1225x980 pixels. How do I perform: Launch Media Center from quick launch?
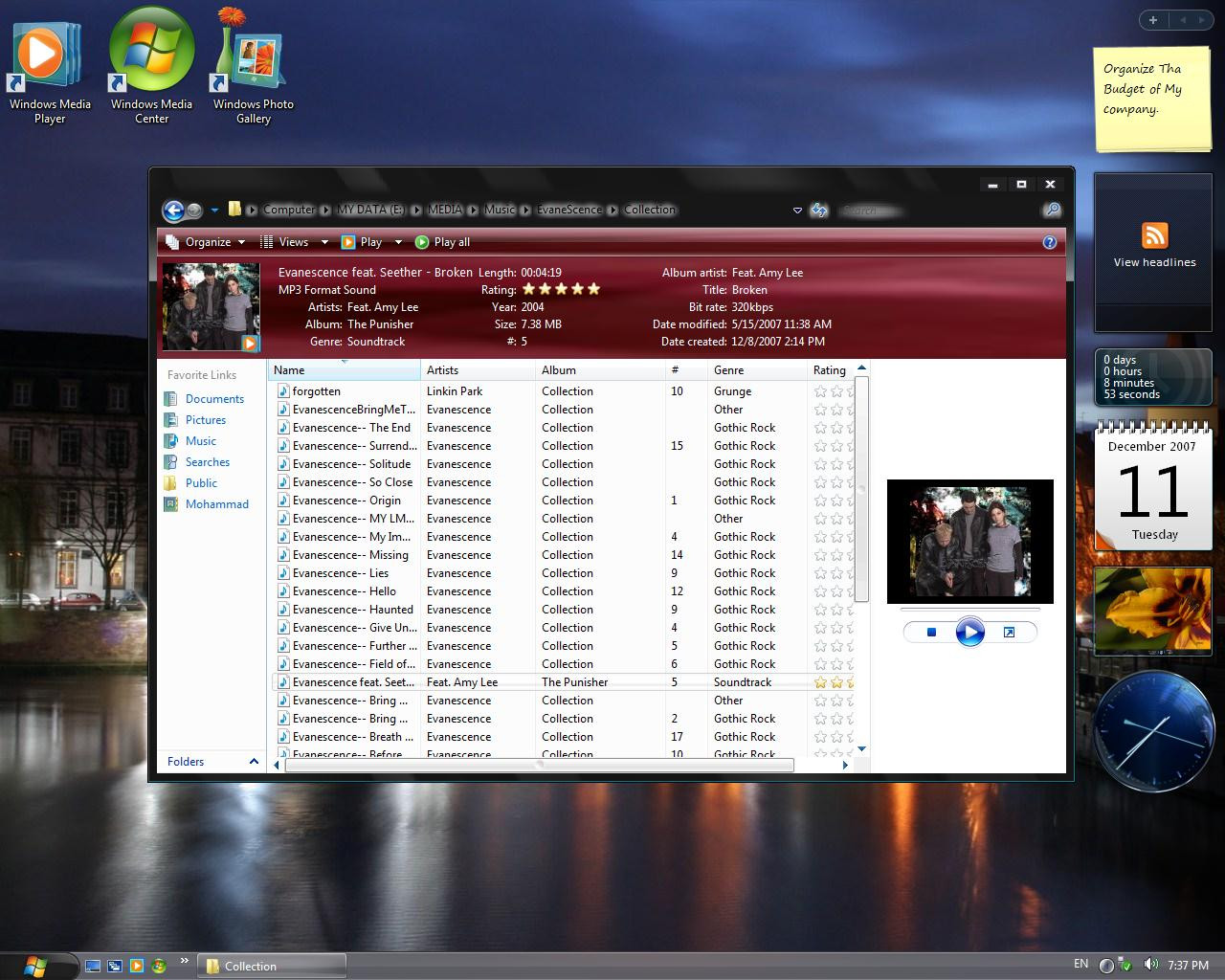(x=158, y=966)
